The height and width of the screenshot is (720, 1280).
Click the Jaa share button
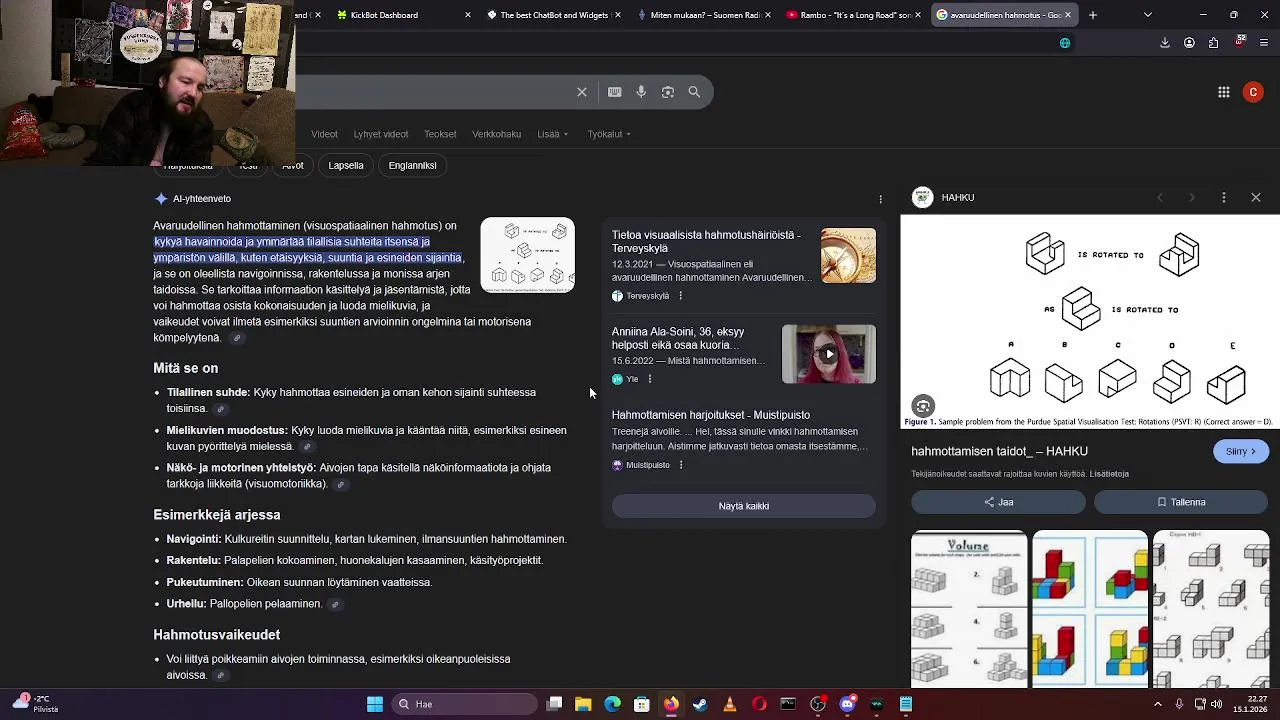coord(998,502)
